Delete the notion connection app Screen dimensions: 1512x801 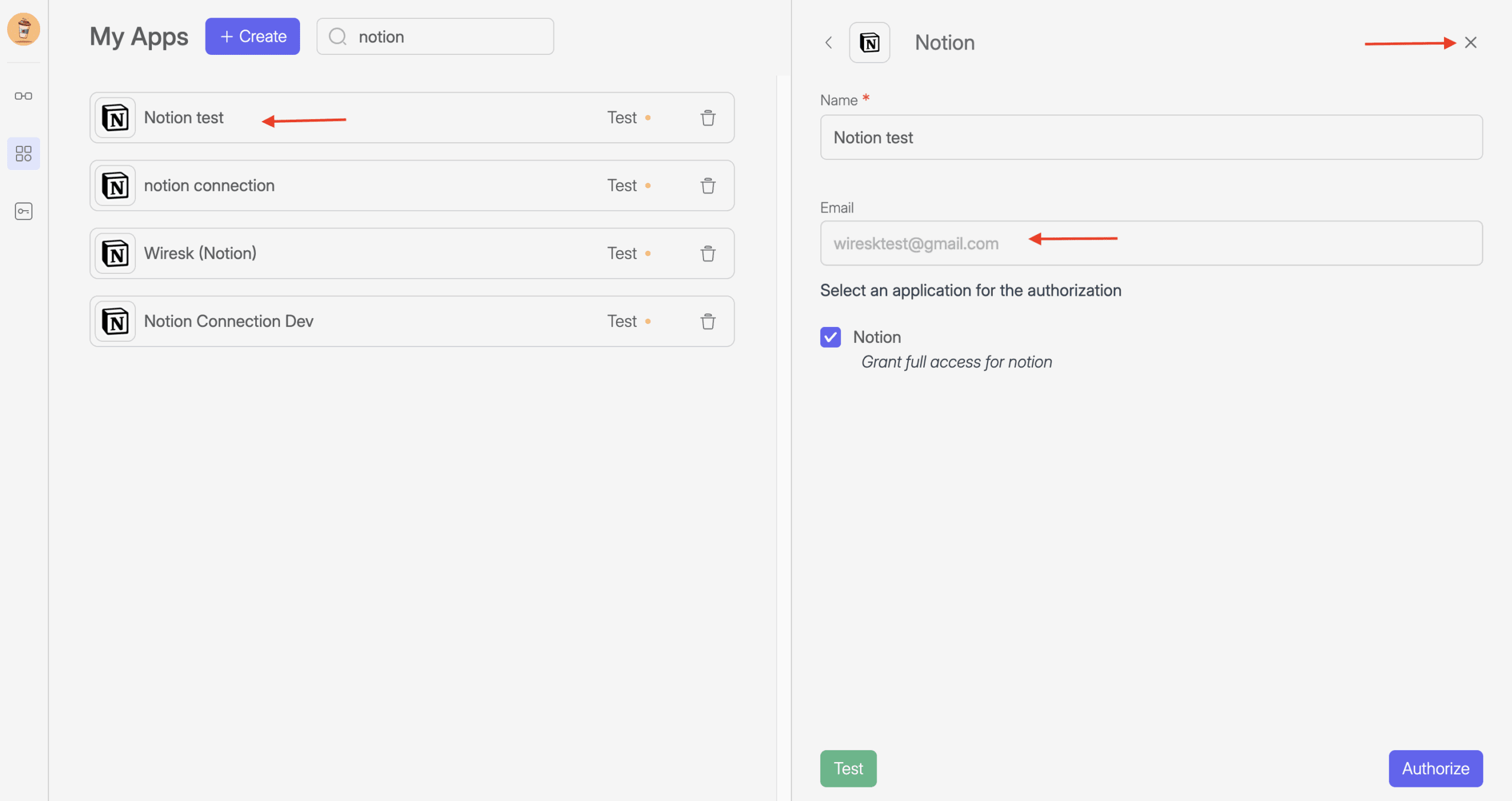(708, 186)
